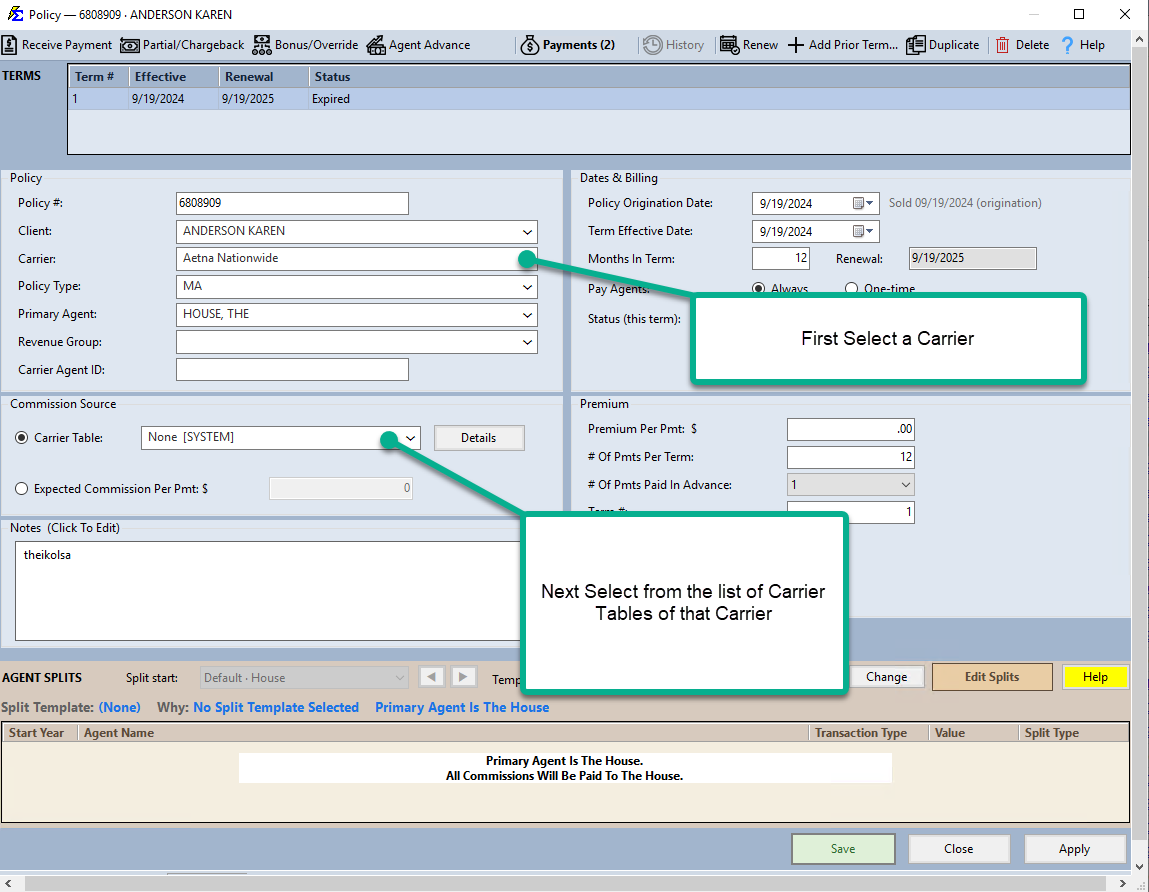The height and width of the screenshot is (892, 1149).
Task: Click next split arrow button
Action: [463, 677]
